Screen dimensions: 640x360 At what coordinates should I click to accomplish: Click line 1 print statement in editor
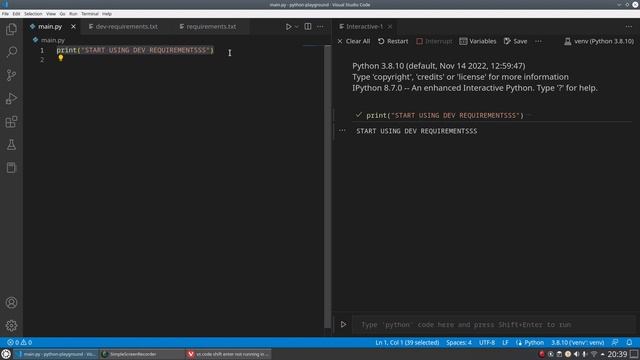tap(135, 50)
